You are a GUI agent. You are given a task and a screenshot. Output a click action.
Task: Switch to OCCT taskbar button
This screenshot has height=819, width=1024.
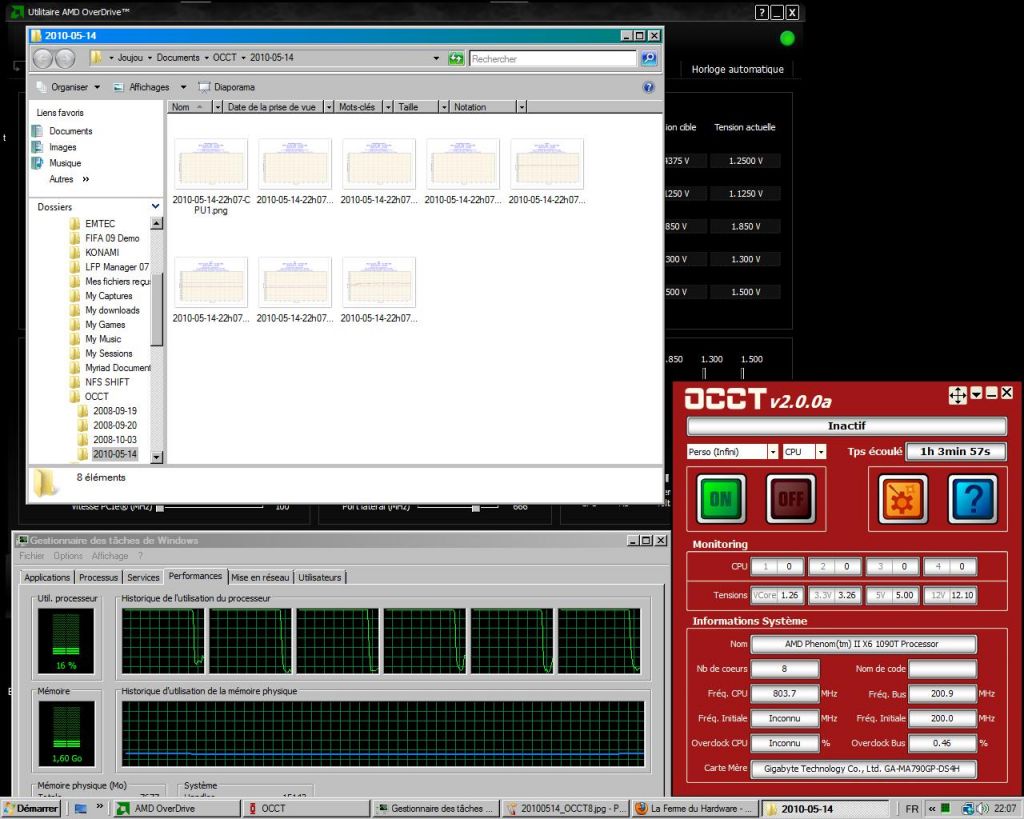click(306, 809)
